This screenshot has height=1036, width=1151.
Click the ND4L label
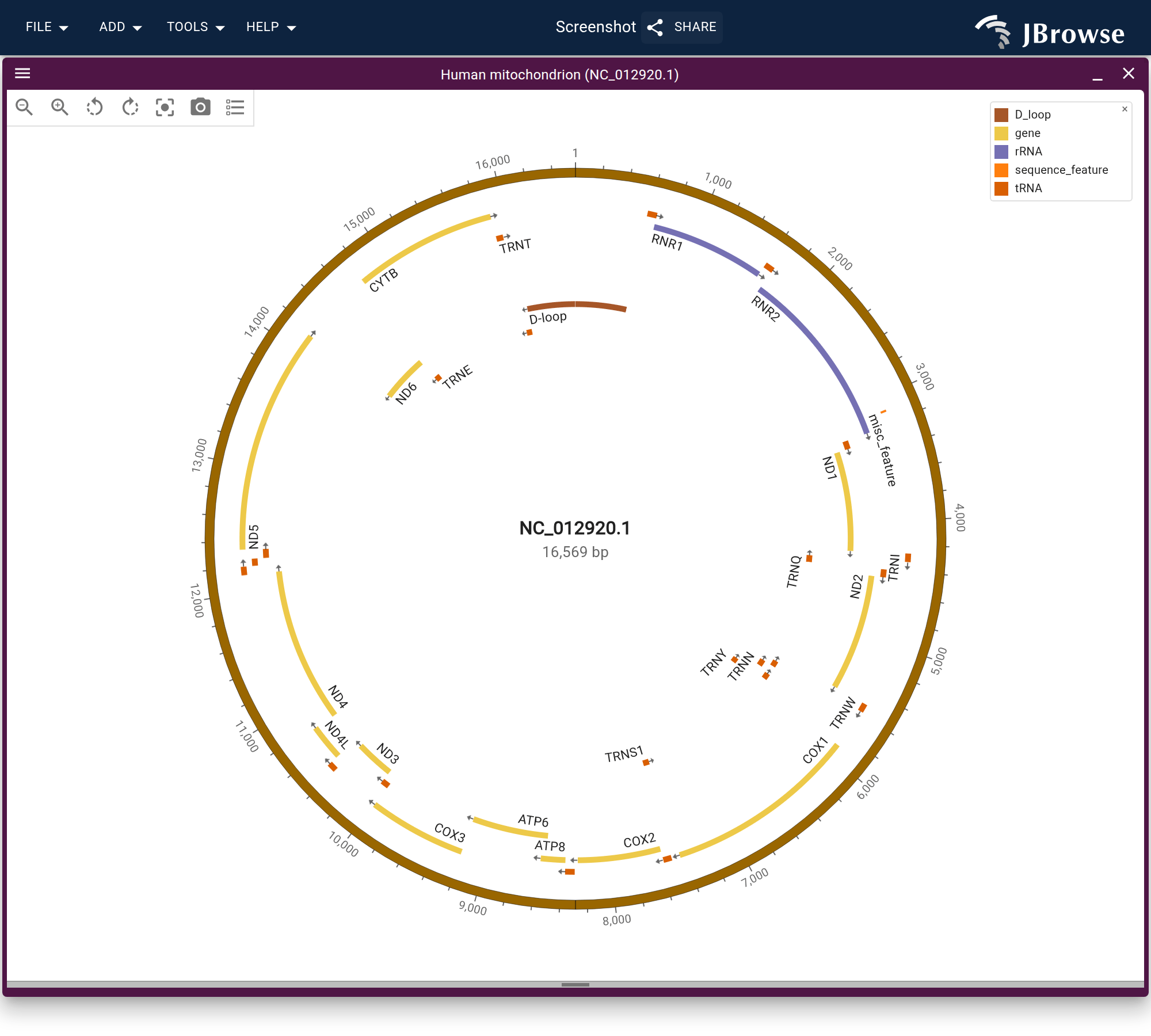click(x=337, y=734)
